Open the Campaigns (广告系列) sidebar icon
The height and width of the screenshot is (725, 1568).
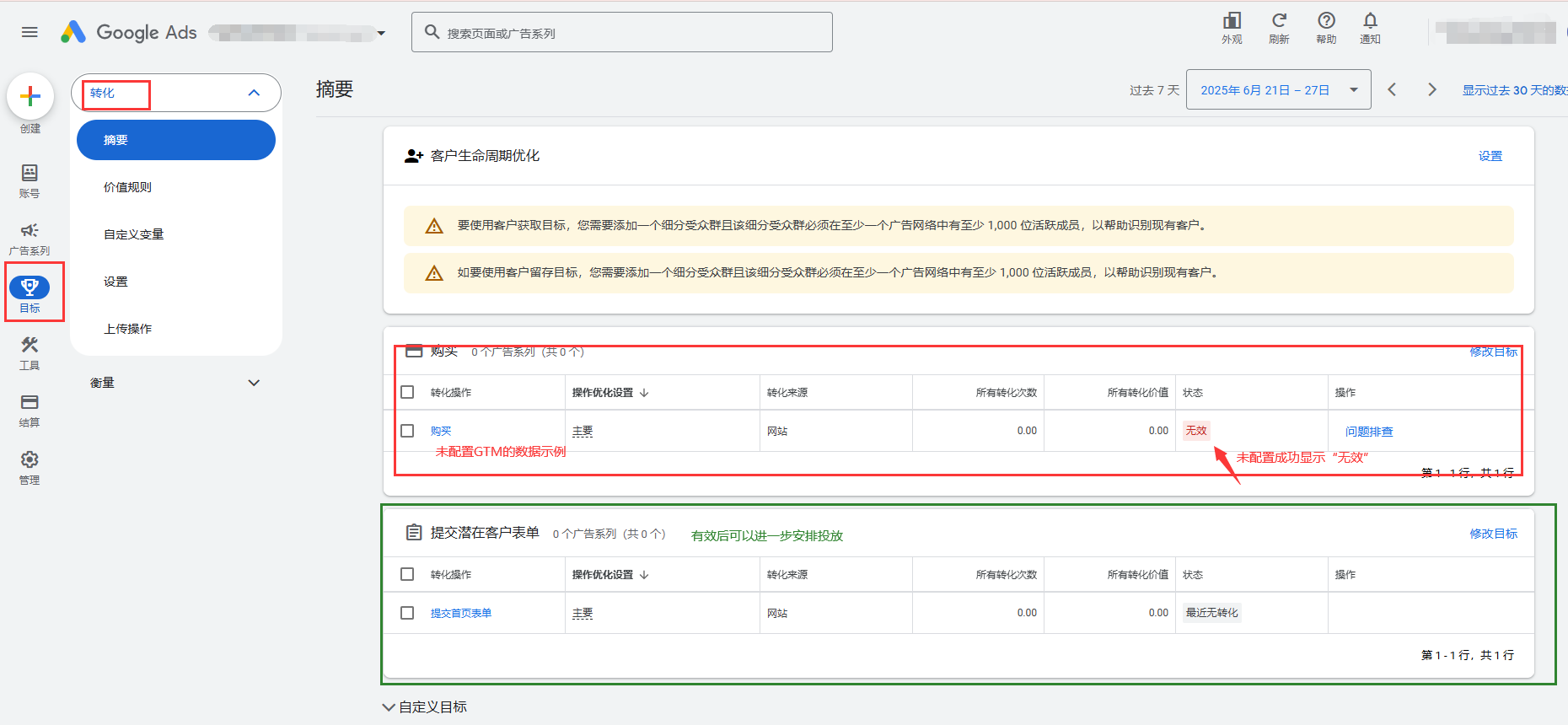pos(30,231)
